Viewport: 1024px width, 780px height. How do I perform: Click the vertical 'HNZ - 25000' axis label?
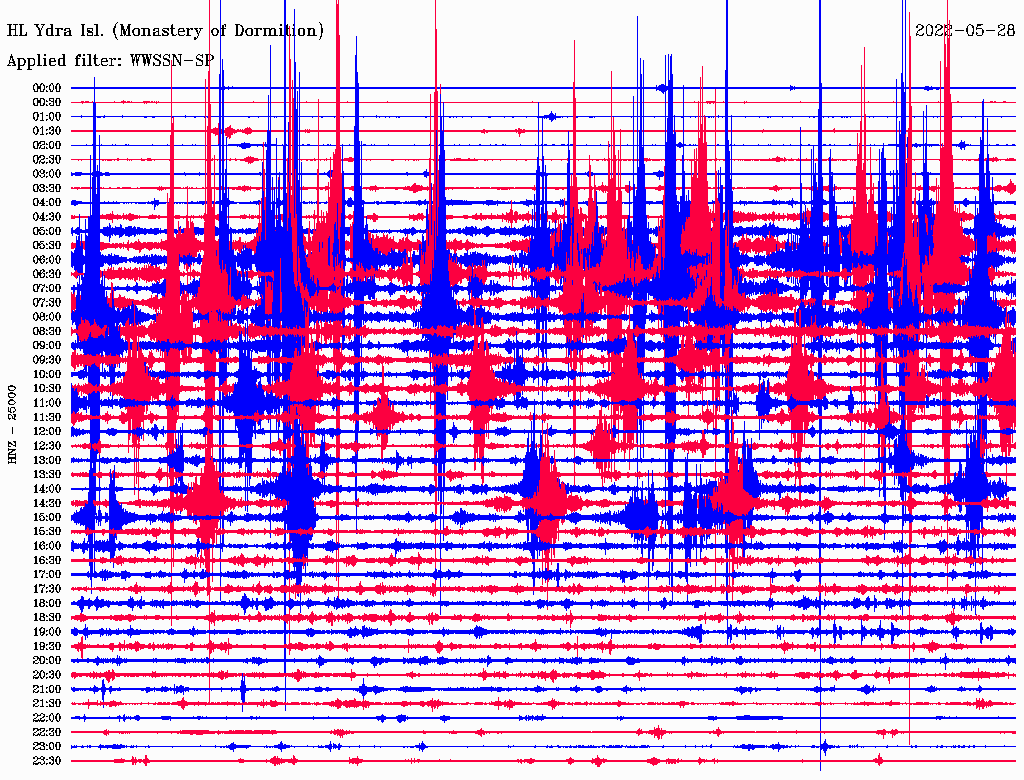(12, 424)
